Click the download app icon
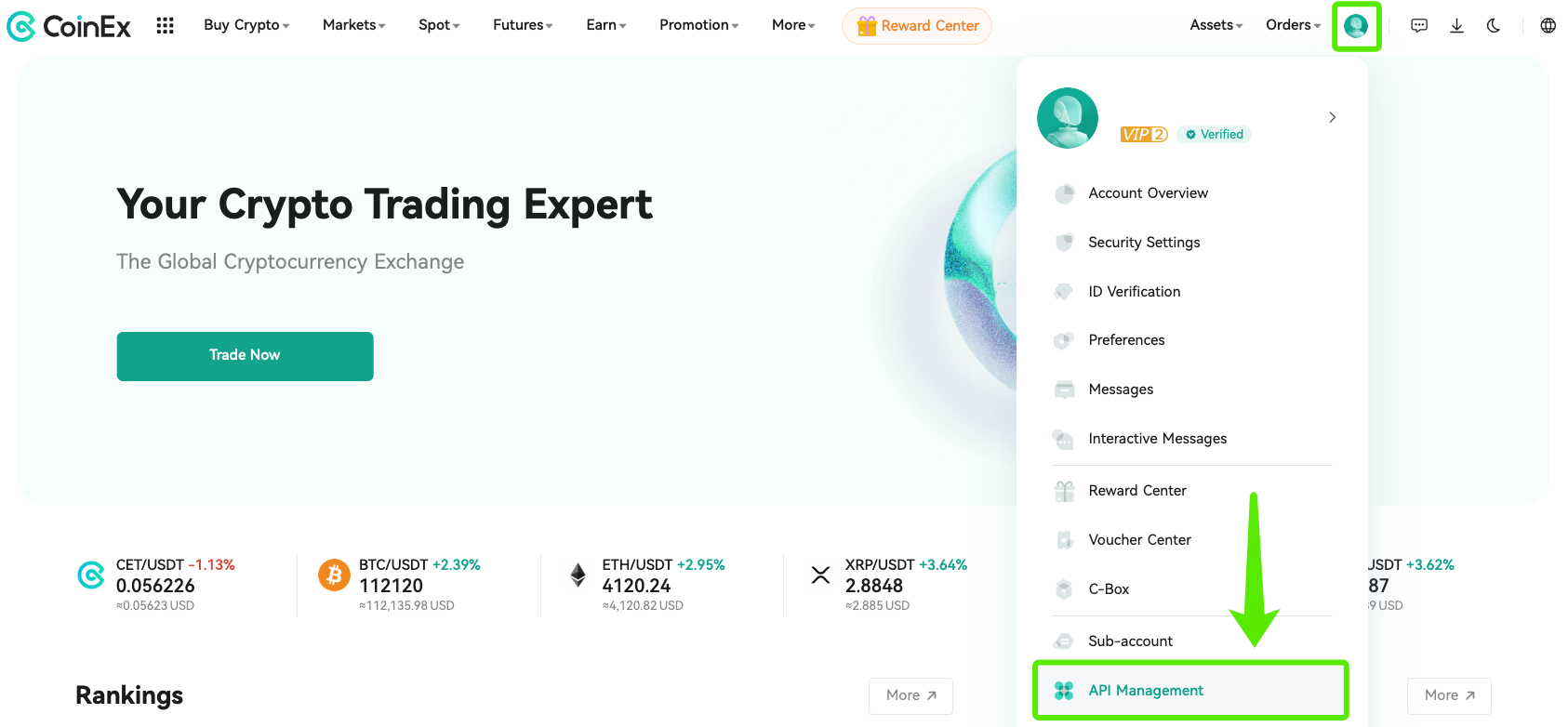The image size is (1568, 727). [1456, 26]
